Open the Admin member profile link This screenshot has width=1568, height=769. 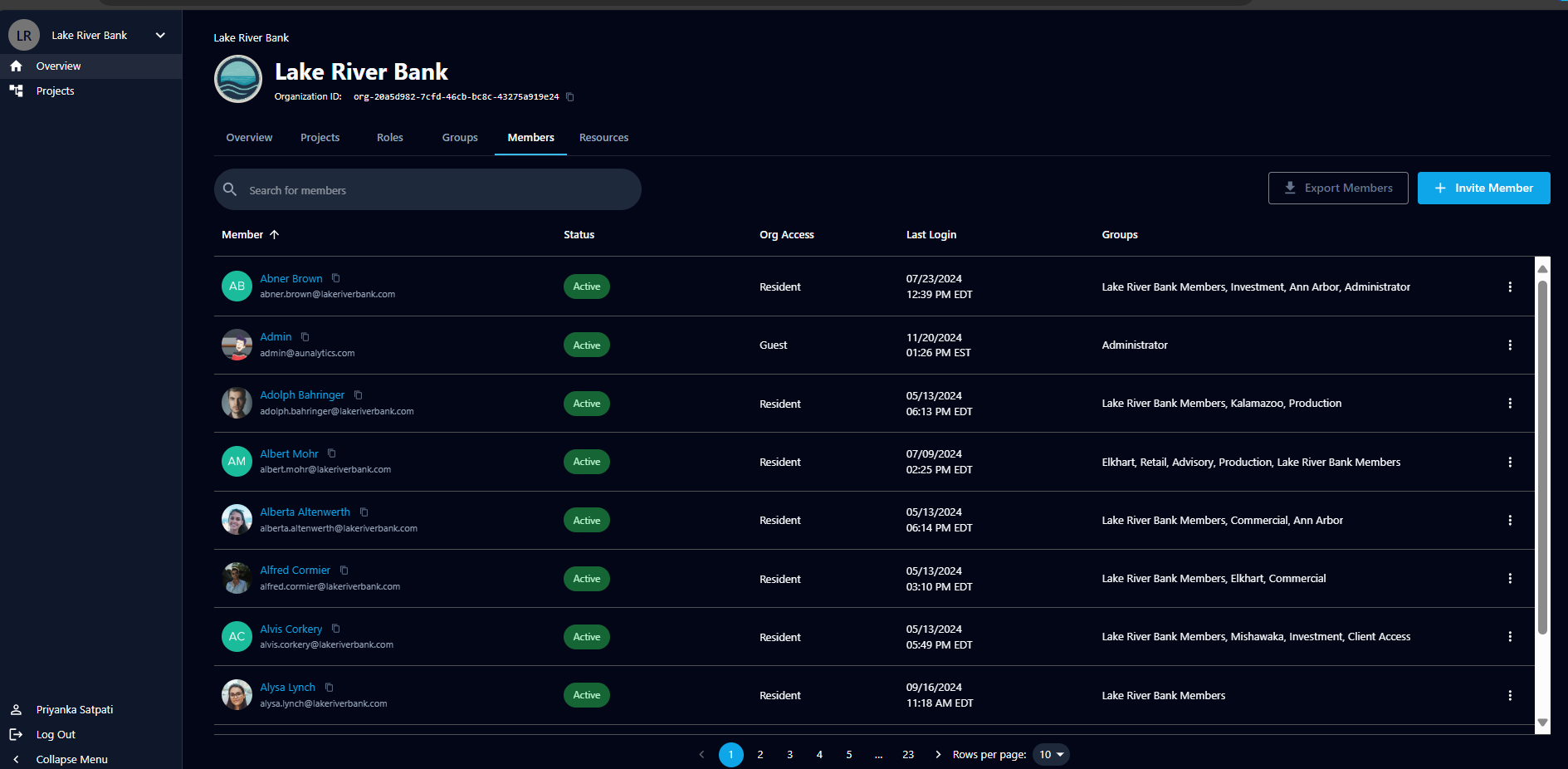pyautogui.click(x=276, y=336)
